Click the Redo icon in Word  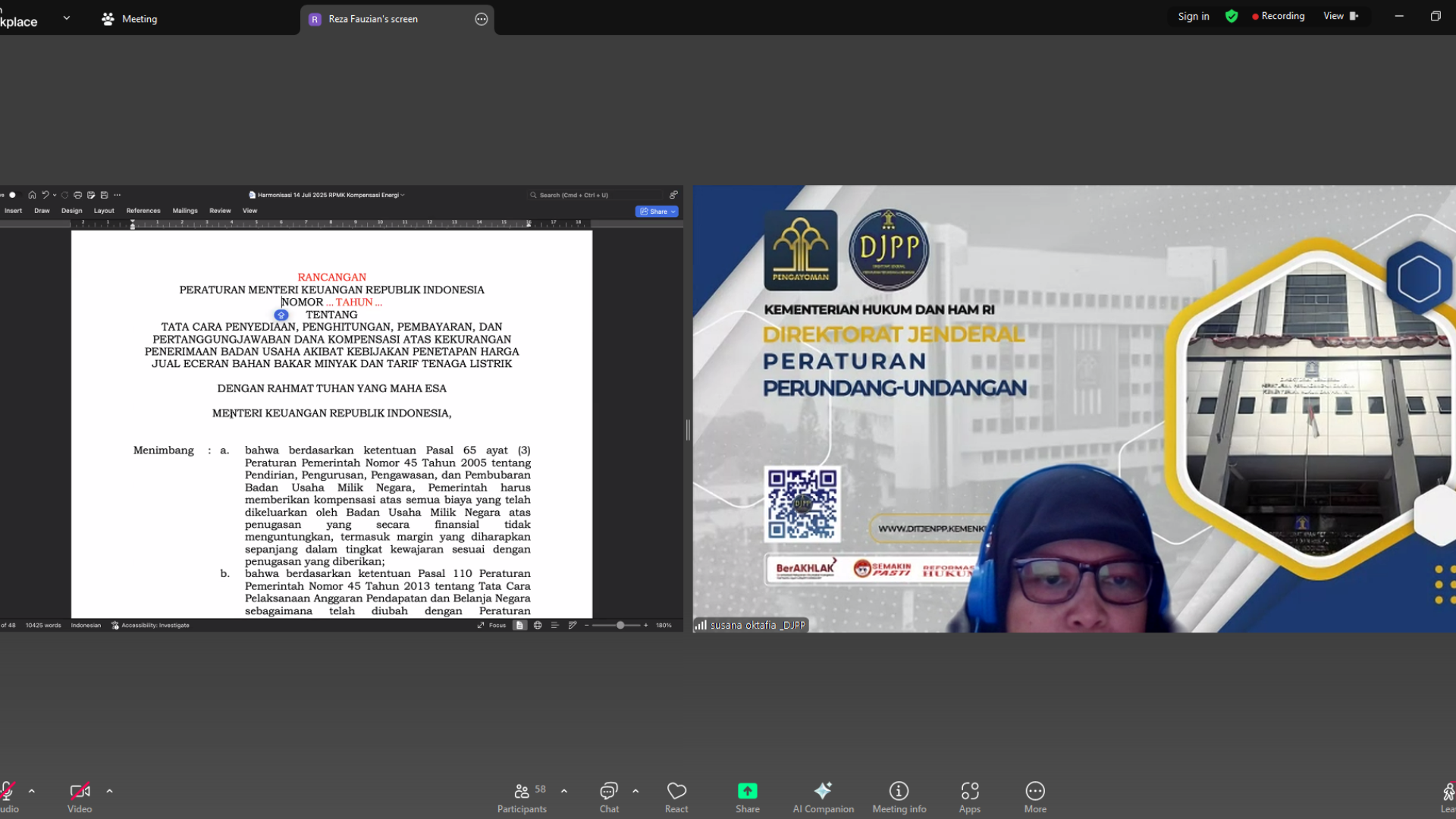coord(64,195)
